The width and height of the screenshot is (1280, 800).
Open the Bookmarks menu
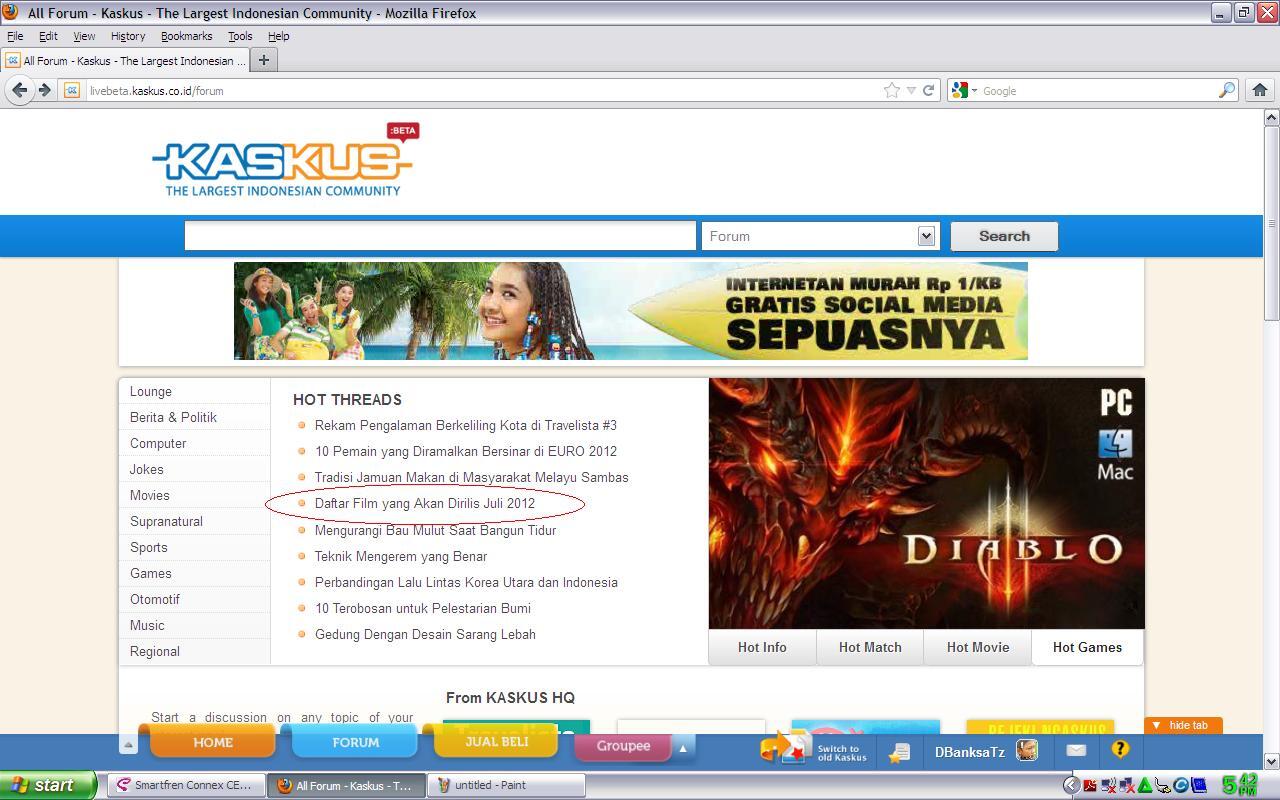click(x=186, y=36)
